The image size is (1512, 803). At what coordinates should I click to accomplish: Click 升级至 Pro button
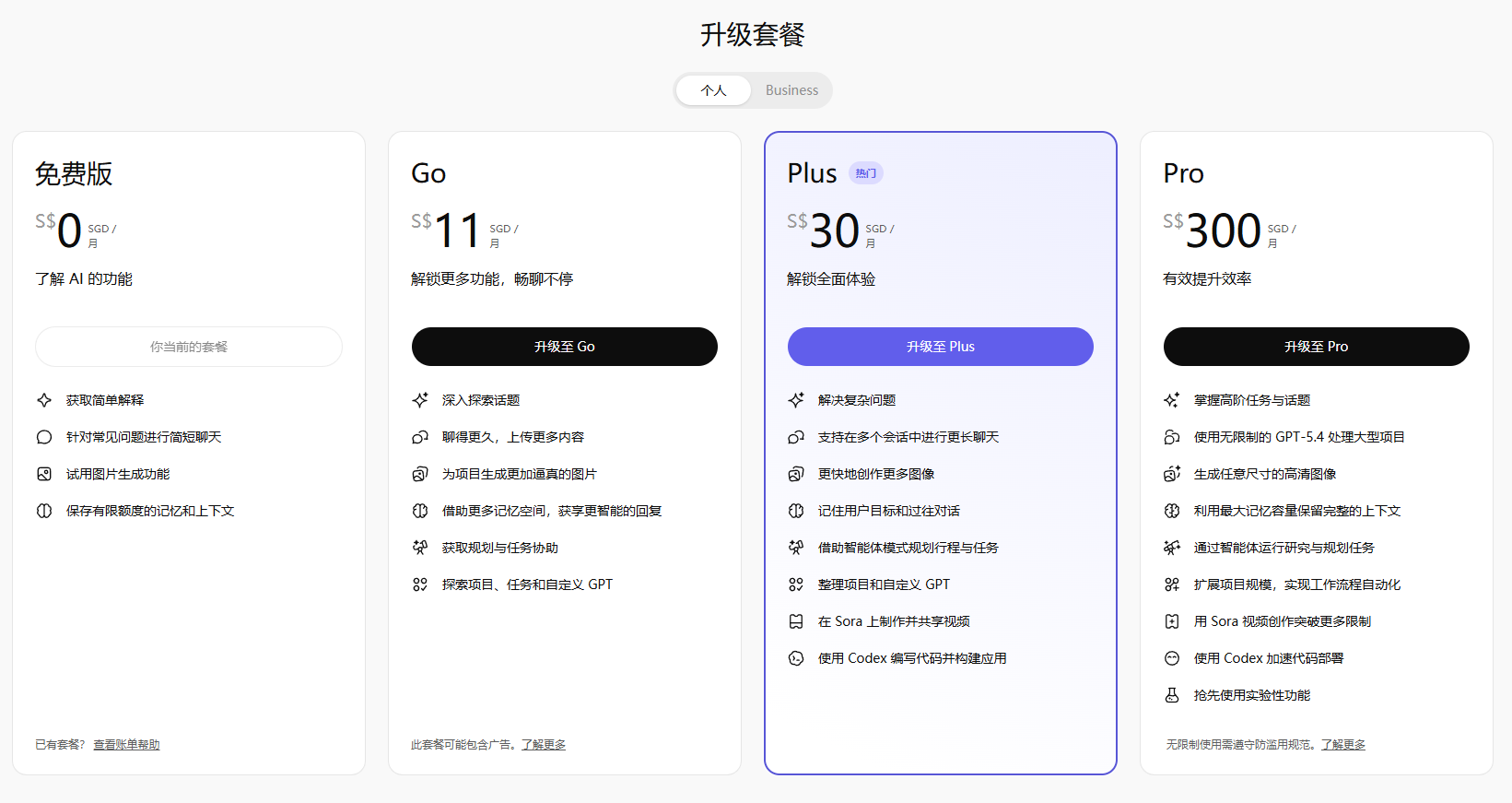(1317, 347)
